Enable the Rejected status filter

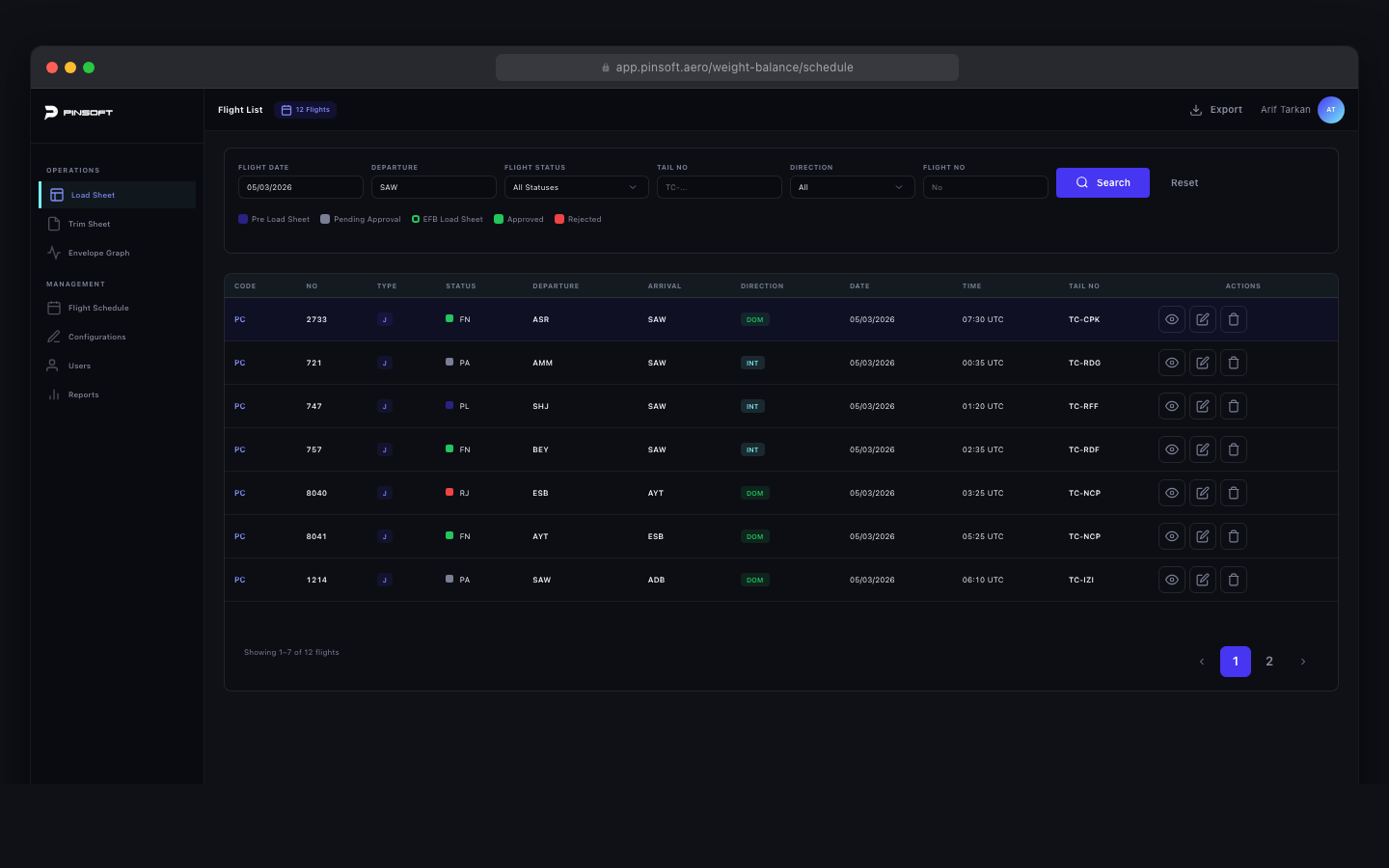point(578,219)
